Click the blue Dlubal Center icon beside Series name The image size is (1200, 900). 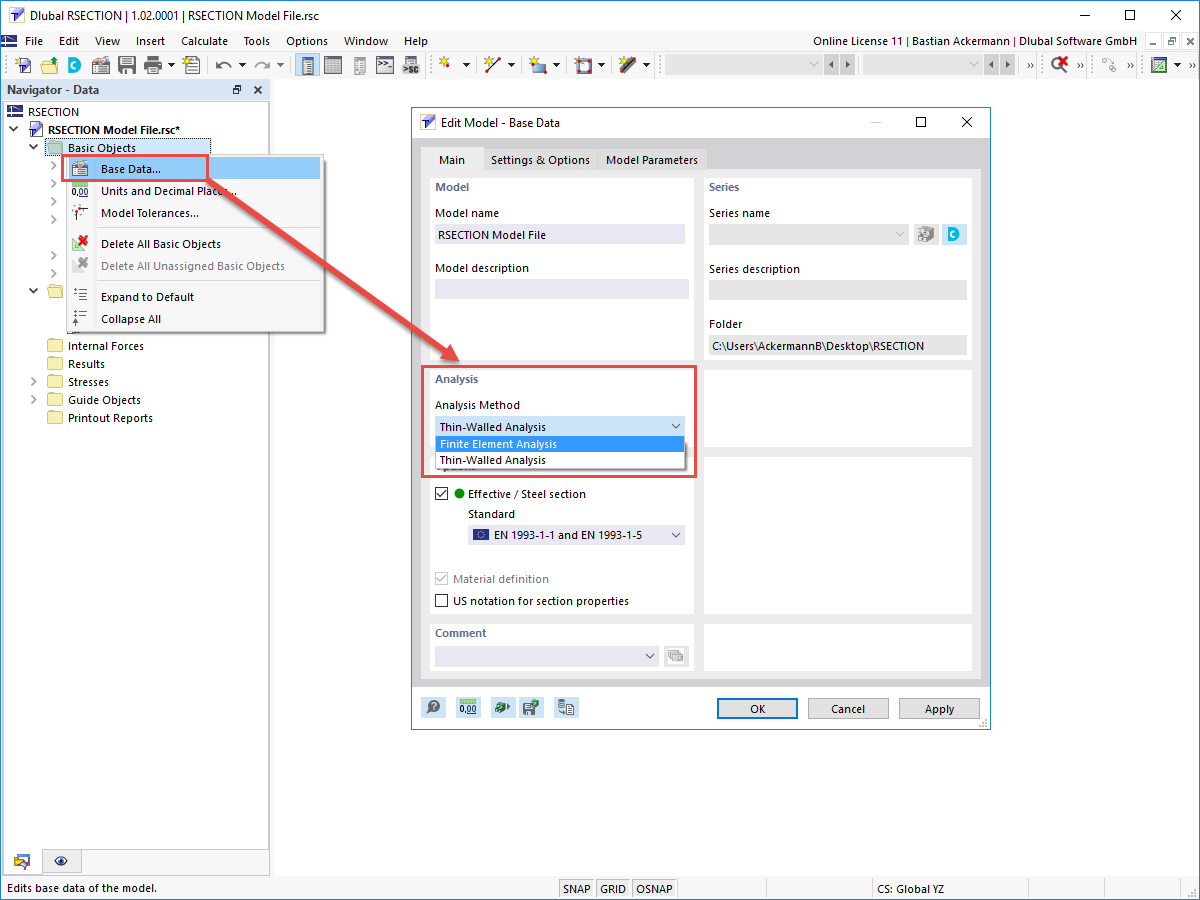click(954, 234)
